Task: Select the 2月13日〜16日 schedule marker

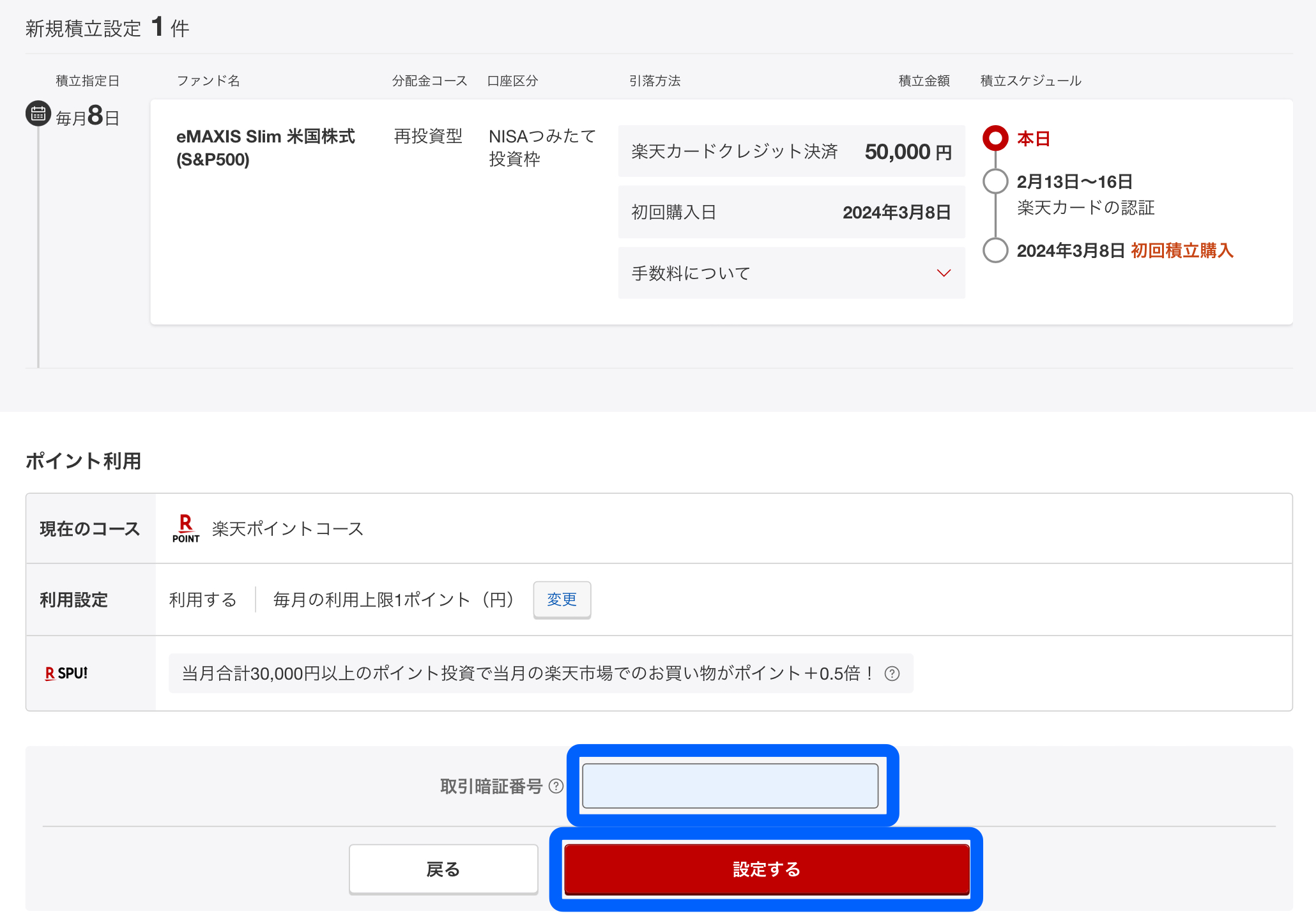Action: [x=995, y=181]
